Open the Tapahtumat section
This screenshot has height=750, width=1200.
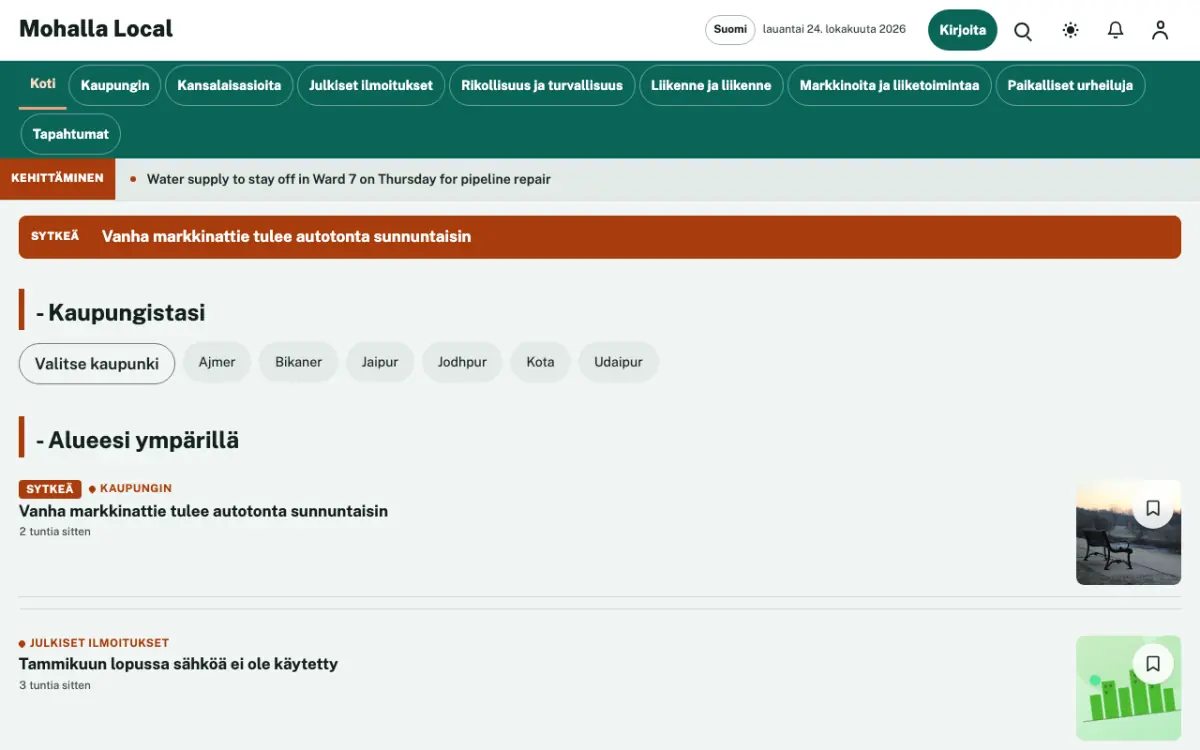(71, 134)
